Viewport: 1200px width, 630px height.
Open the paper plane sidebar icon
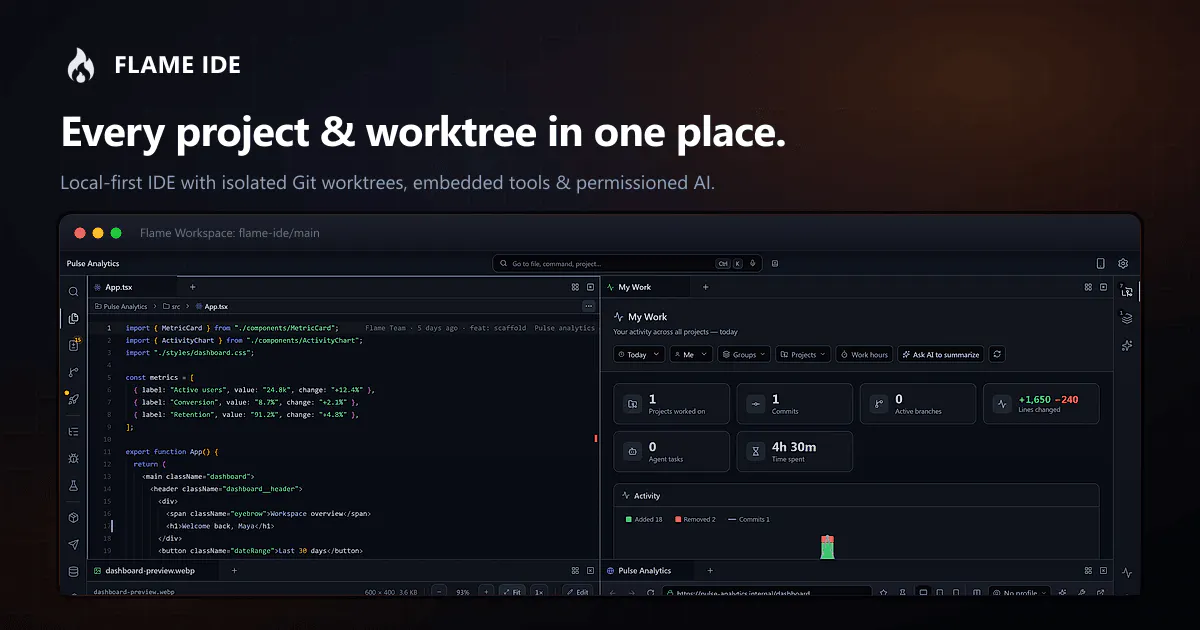73,545
